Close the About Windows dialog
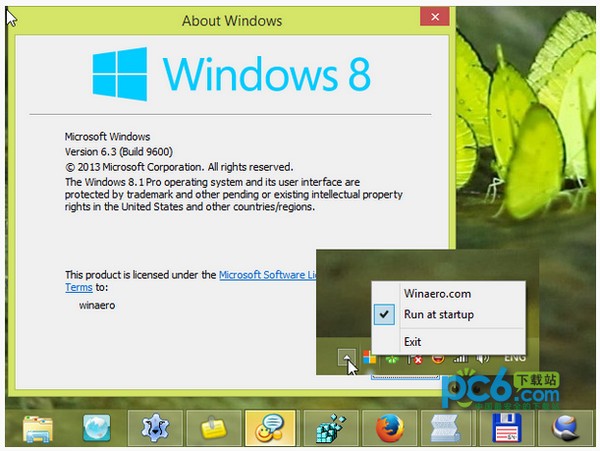 [435, 17]
